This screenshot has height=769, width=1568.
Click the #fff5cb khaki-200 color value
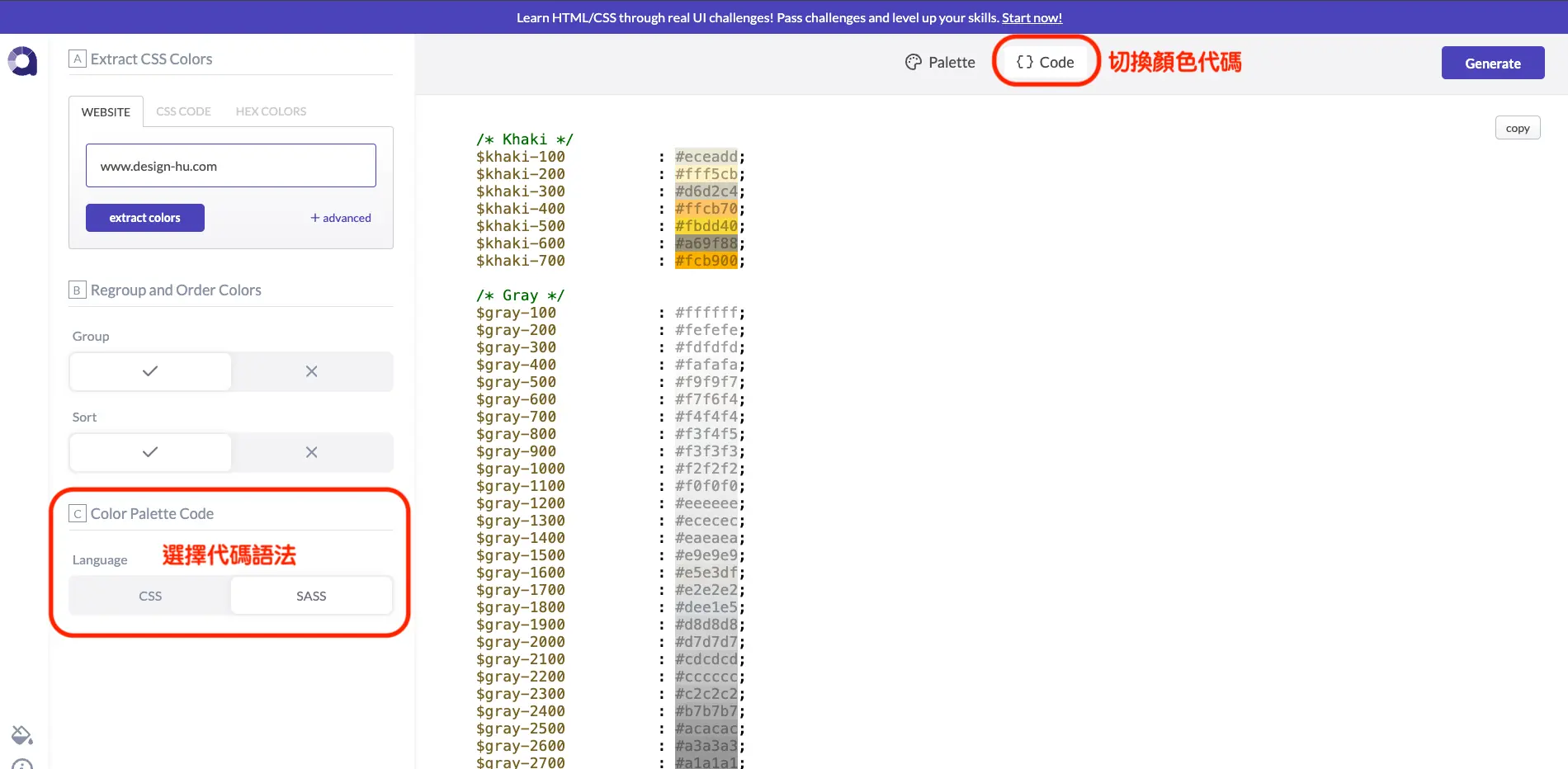coord(706,174)
